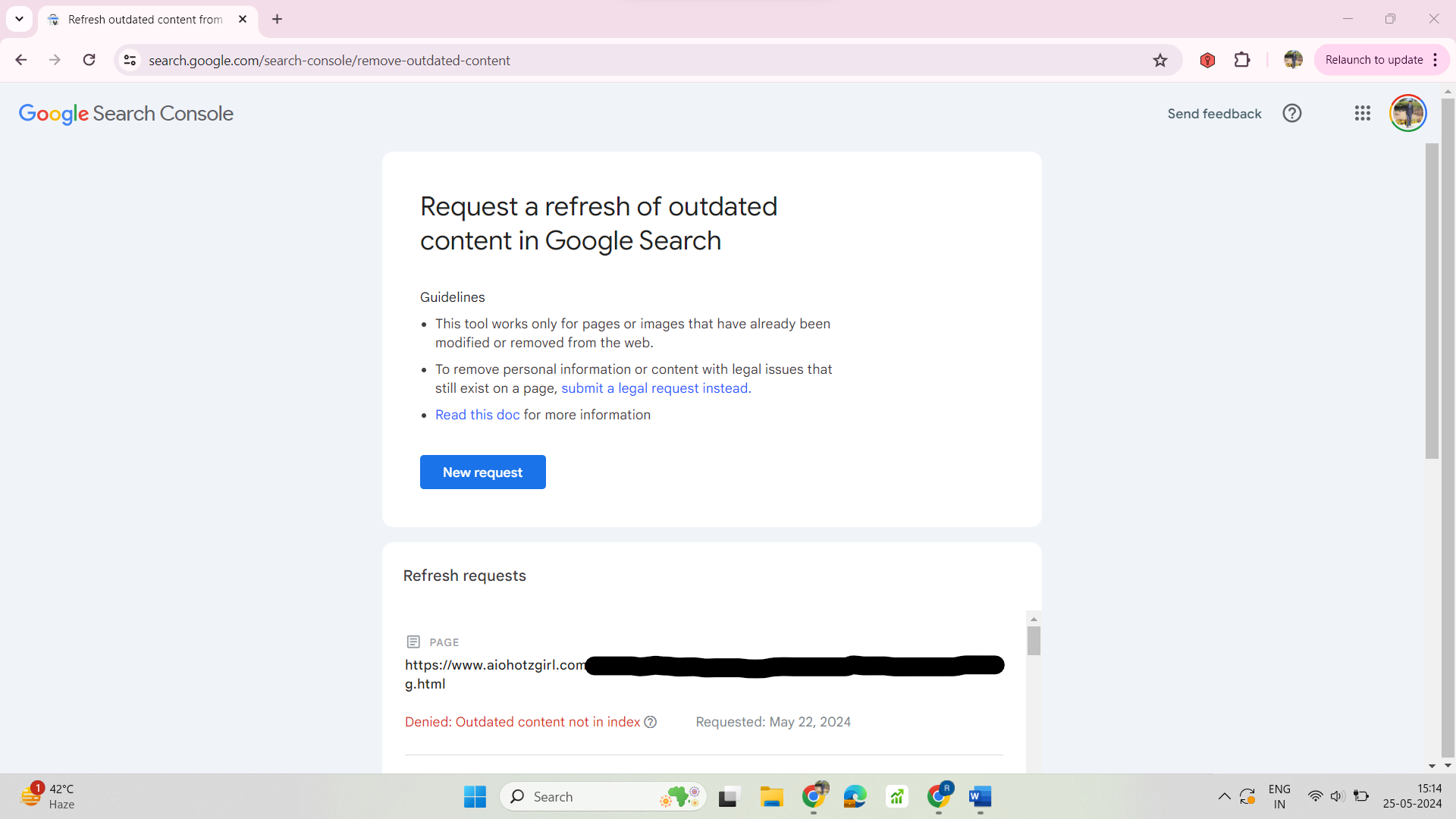Click the red shield extension icon
Viewport: 1456px width, 819px height.
coord(1207,60)
